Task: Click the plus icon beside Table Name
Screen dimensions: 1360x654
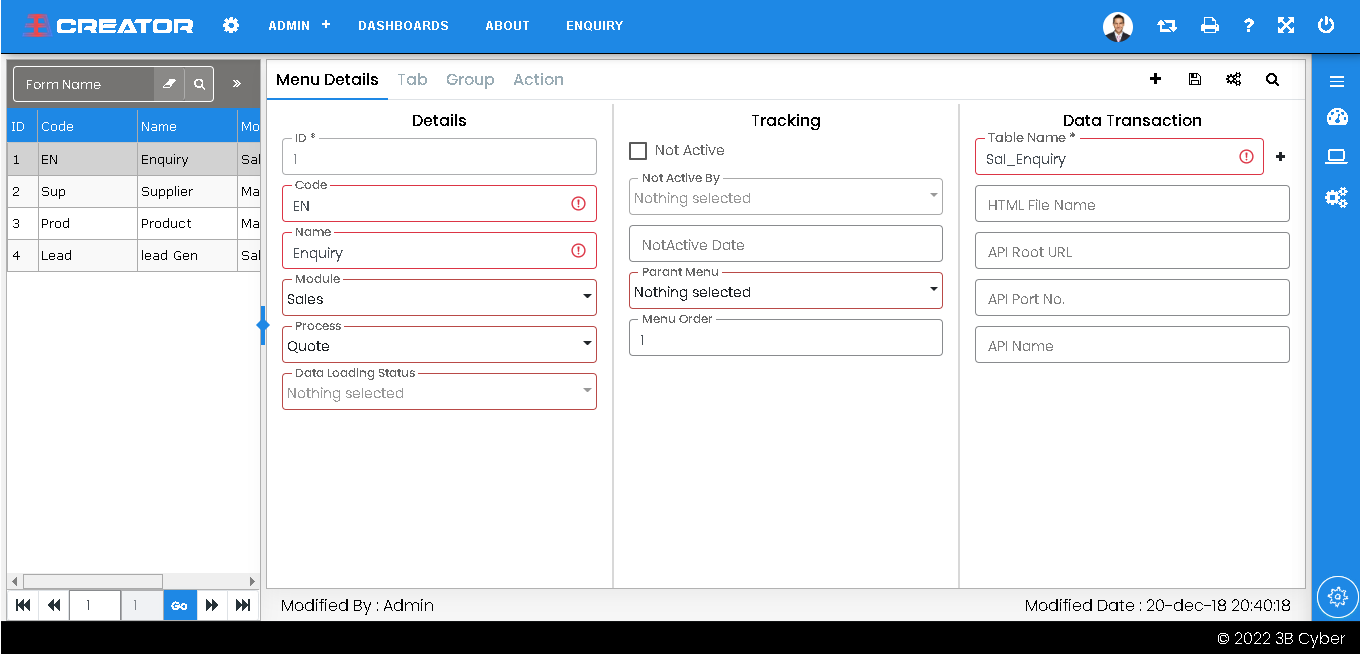Action: pos(1280,157)
